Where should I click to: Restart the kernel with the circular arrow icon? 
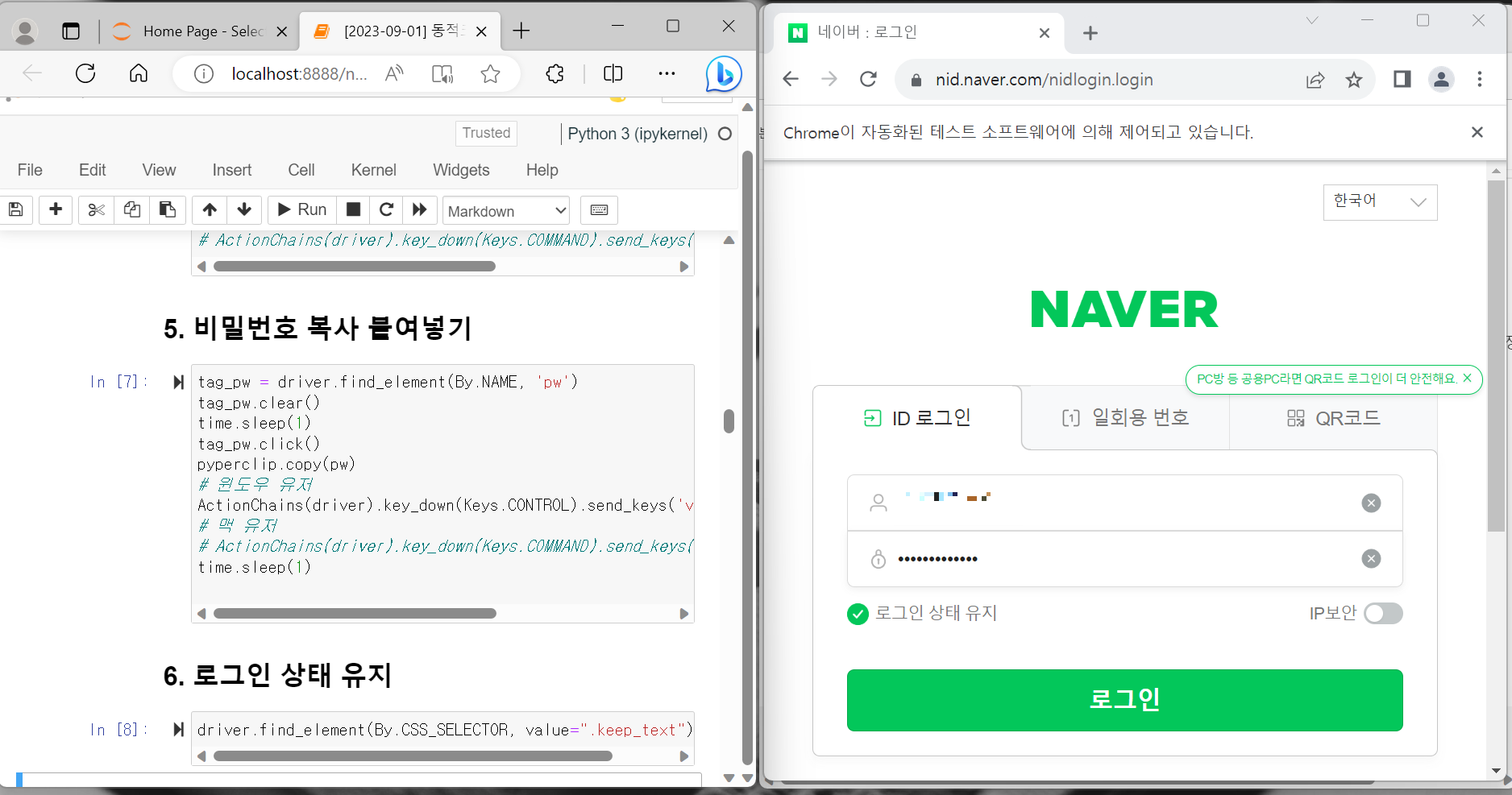pyautogui.click(x=386, y=210)
